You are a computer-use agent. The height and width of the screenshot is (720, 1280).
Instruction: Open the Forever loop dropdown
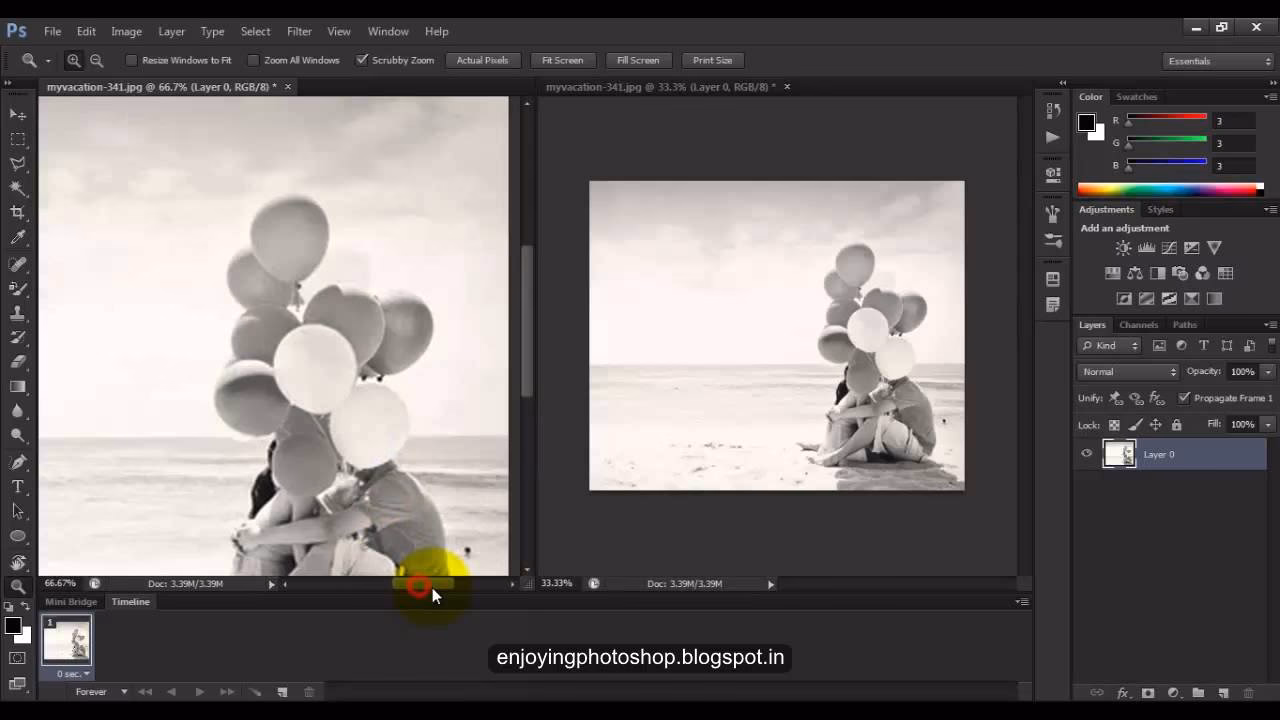click(x=100, y=691)
